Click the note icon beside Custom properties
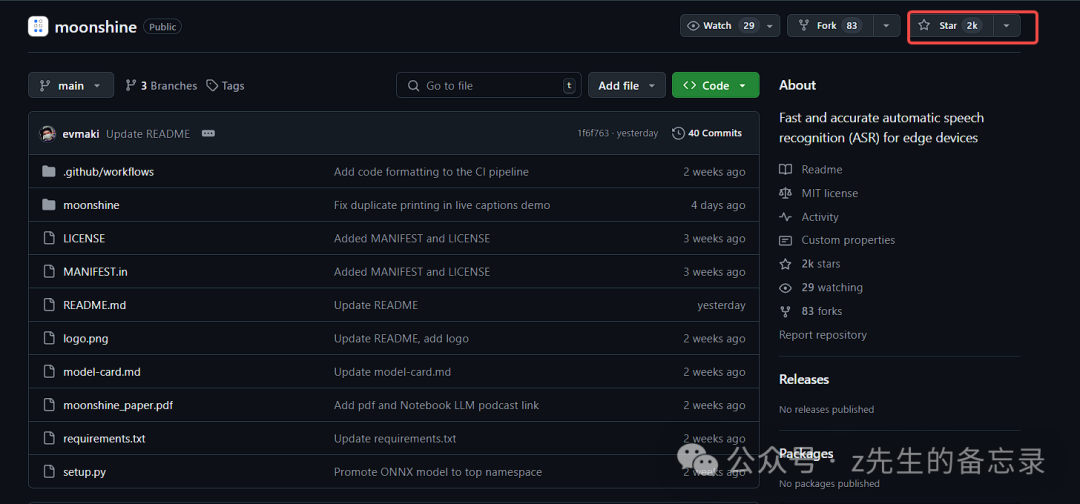This screenshot has width=1080, height=504. point(785,240)
